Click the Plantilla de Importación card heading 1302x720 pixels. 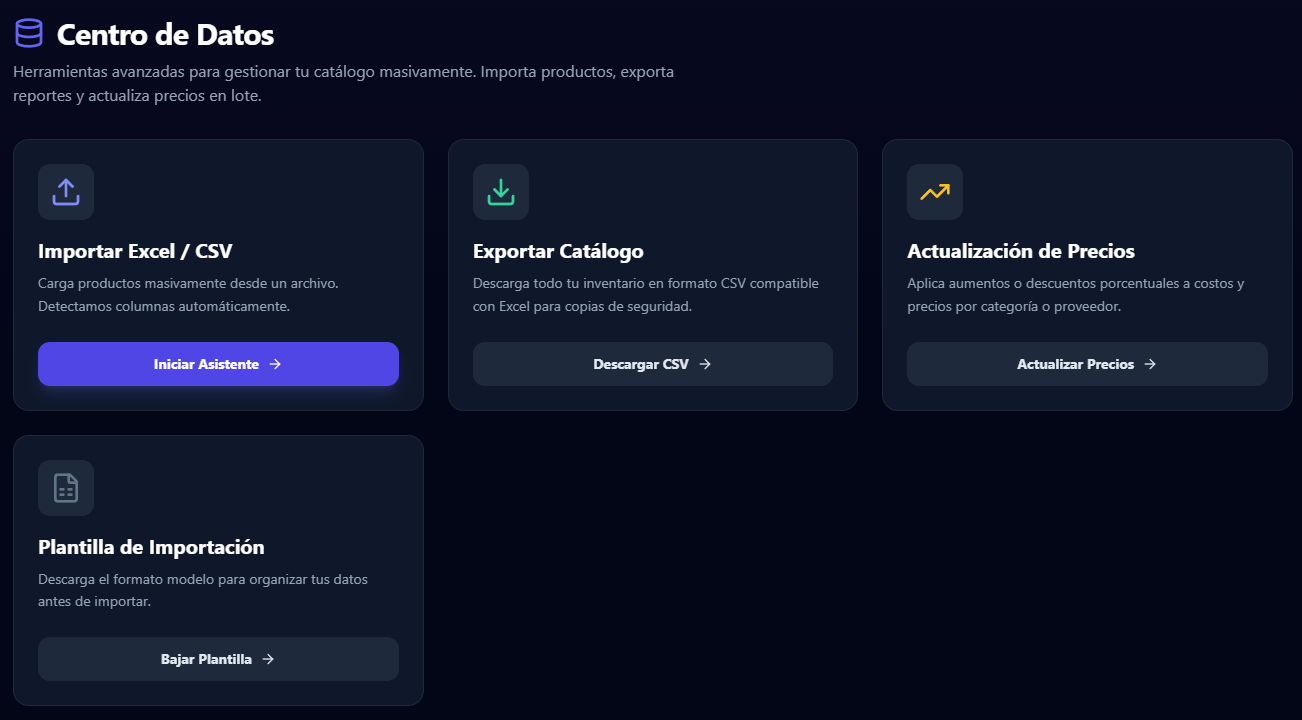click(151, 547)
